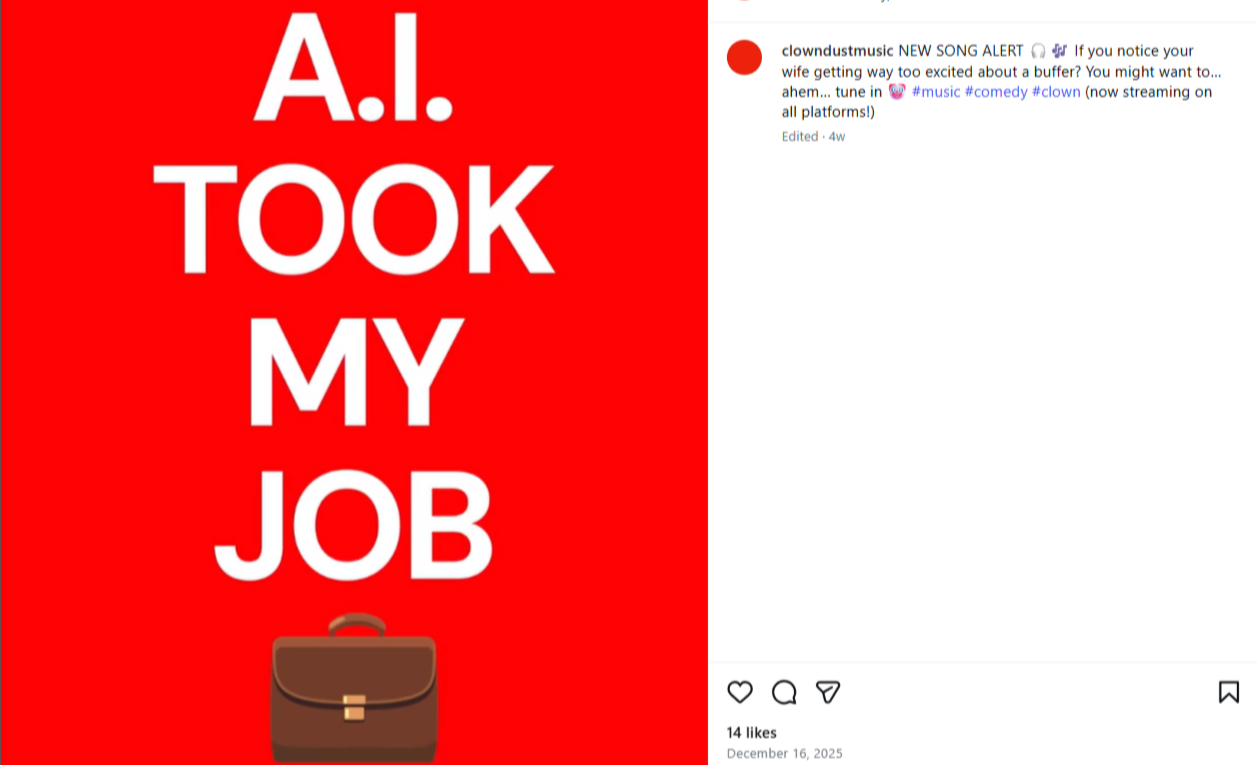This screenshot has height=765, width=1257.
Task: Click the NEW SONG ALERT caption text
Action: (x=961, y=51)
